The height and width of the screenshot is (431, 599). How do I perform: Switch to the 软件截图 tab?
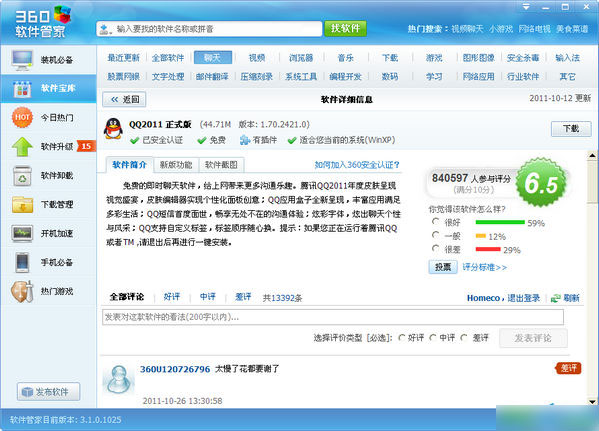click(x=221, y=165)
